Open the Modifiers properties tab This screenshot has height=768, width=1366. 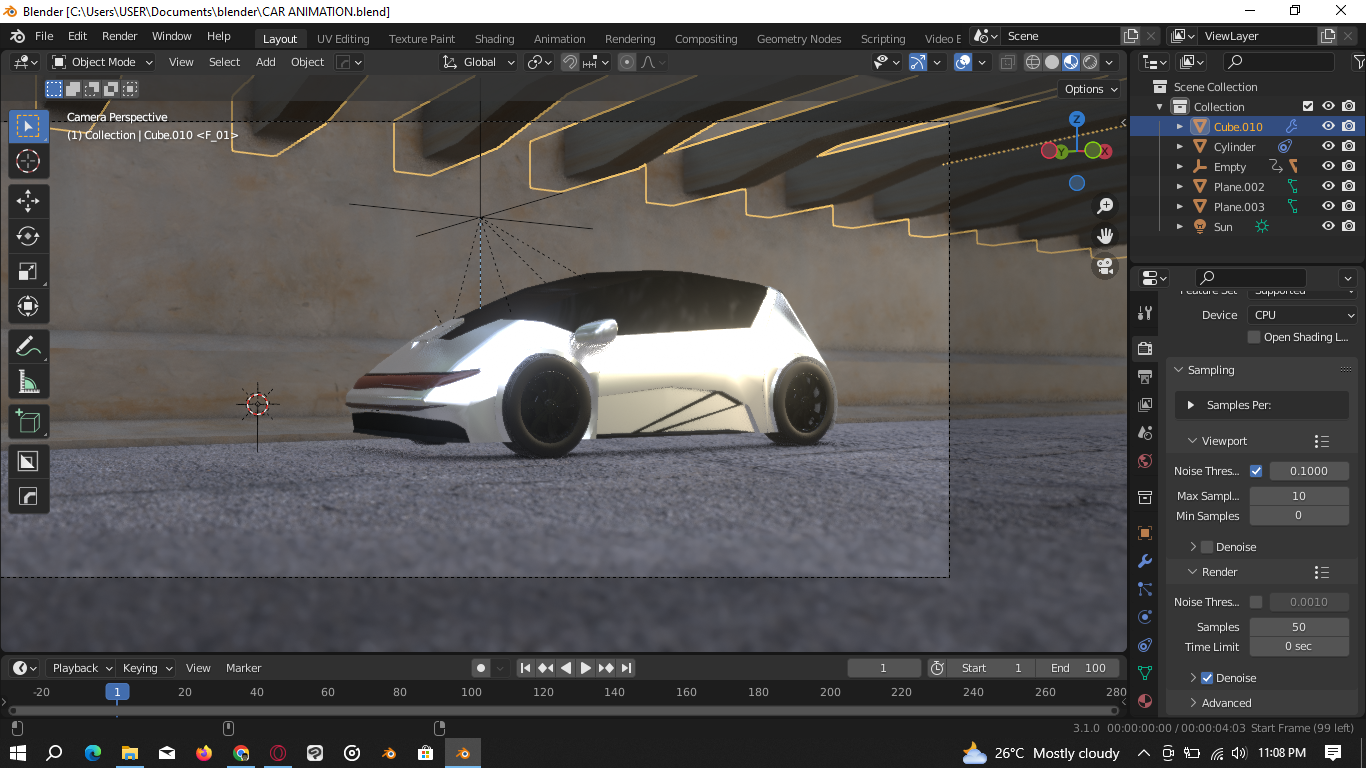pos(1145,561)
